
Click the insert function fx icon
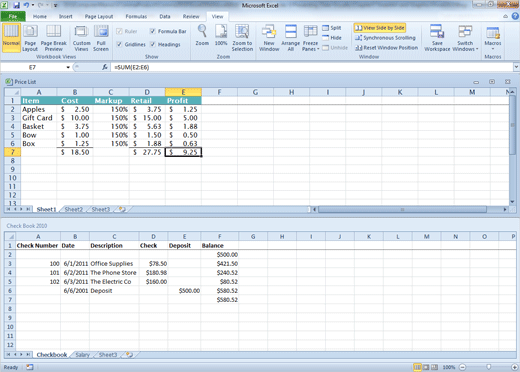click(x=105, y=67)
